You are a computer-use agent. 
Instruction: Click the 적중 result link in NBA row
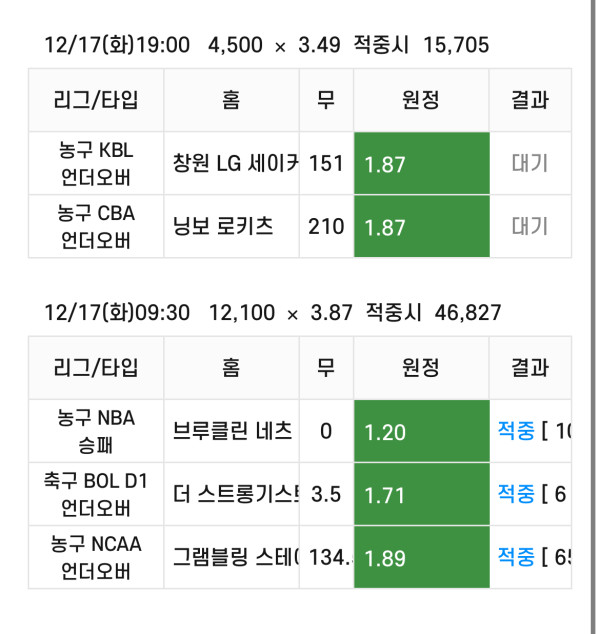pyautogui.click(x=516, y=430)
